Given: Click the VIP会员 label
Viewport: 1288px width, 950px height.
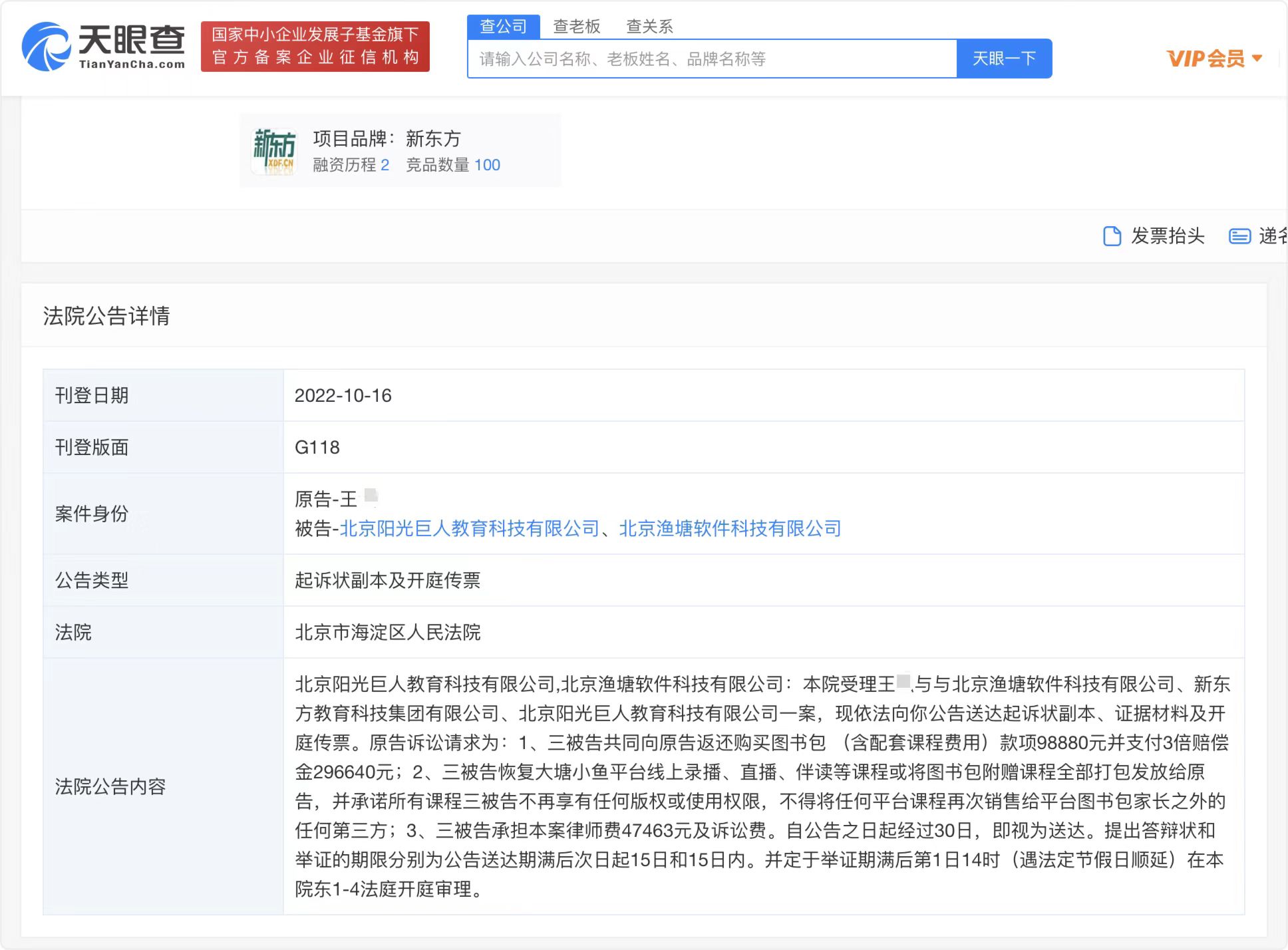Looking at the screenshot, I should pyautogui.click(x=1205, y=59).
